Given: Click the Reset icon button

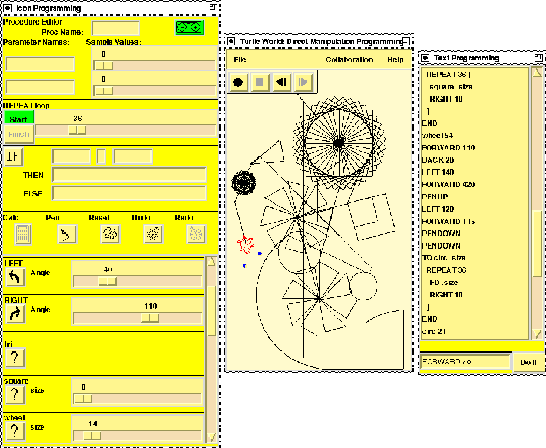Looking at the screenshot, I should [x=110, y=234].
